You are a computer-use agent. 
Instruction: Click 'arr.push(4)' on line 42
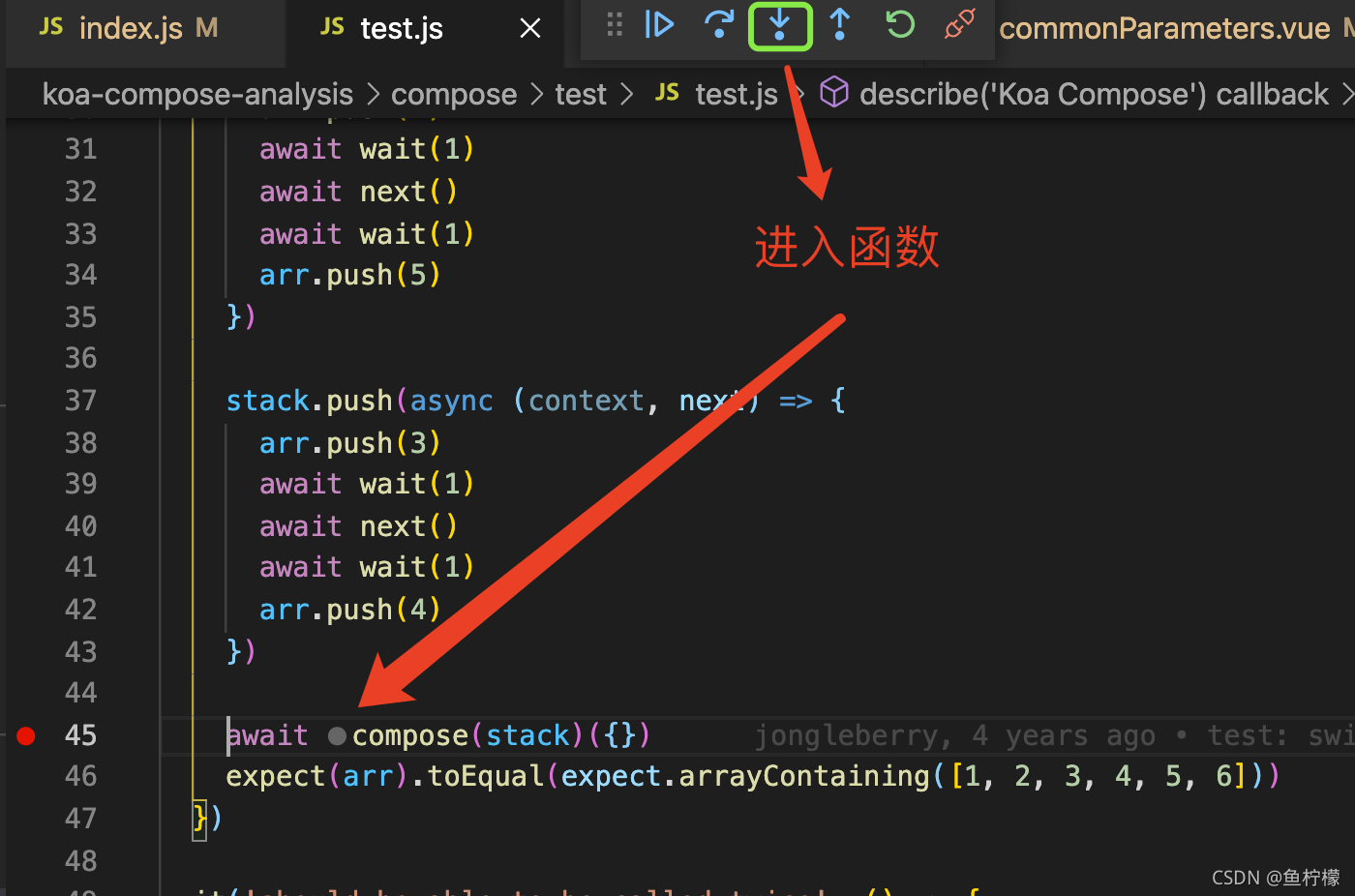coord(350,610)
